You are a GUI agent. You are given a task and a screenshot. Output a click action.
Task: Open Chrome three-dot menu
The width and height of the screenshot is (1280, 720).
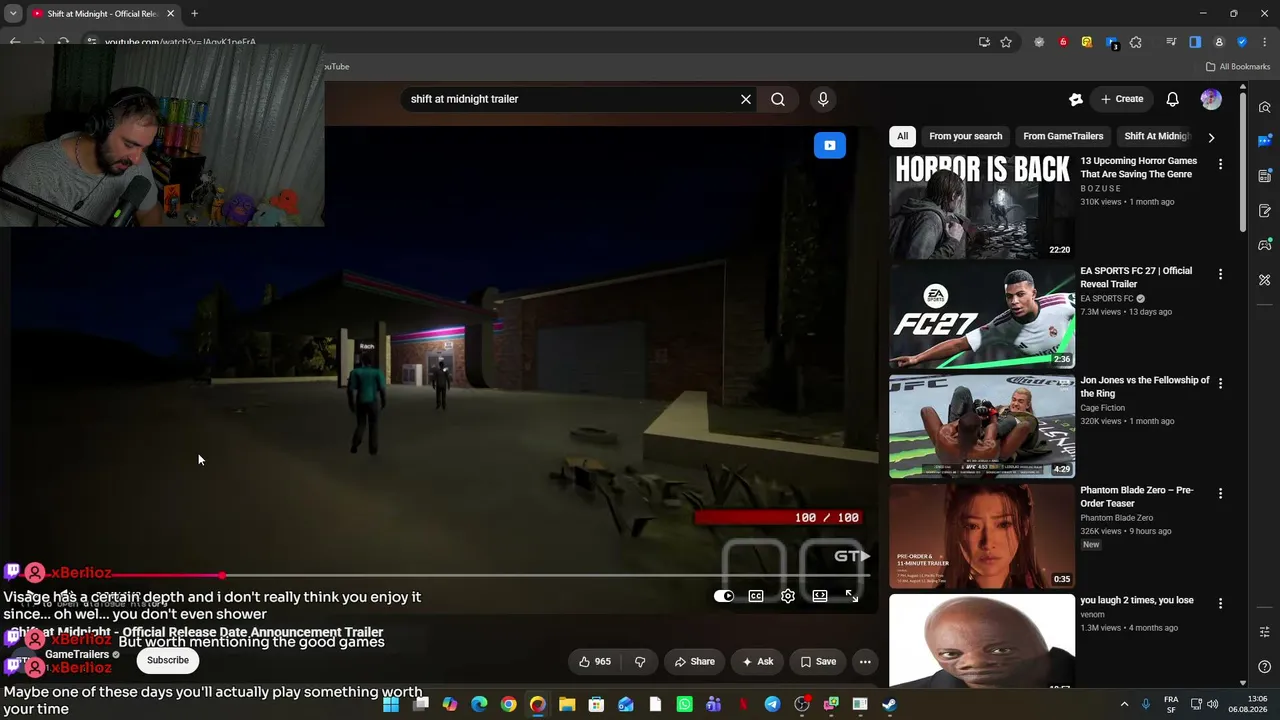tap(1265, 42)
